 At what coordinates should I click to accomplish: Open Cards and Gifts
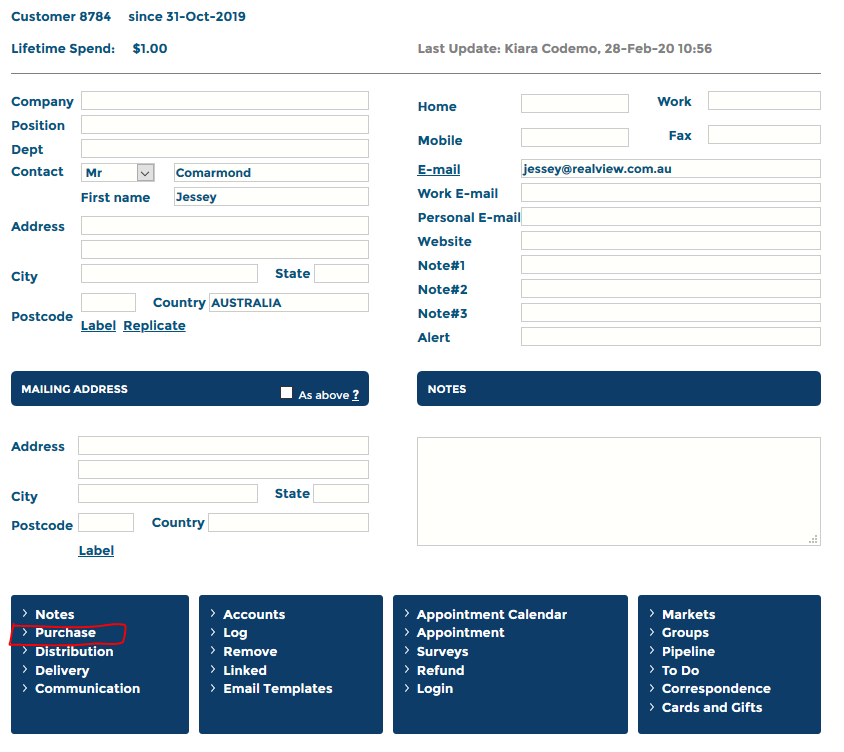pos(712,707)
